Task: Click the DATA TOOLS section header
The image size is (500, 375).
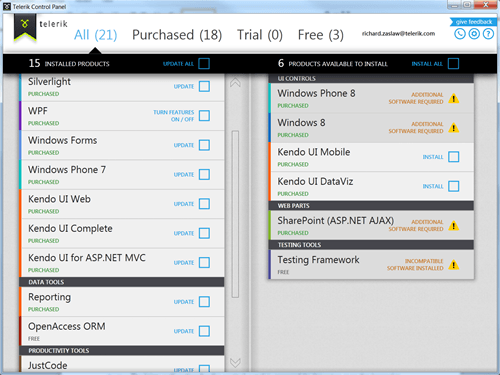Action: click(122, 282)
